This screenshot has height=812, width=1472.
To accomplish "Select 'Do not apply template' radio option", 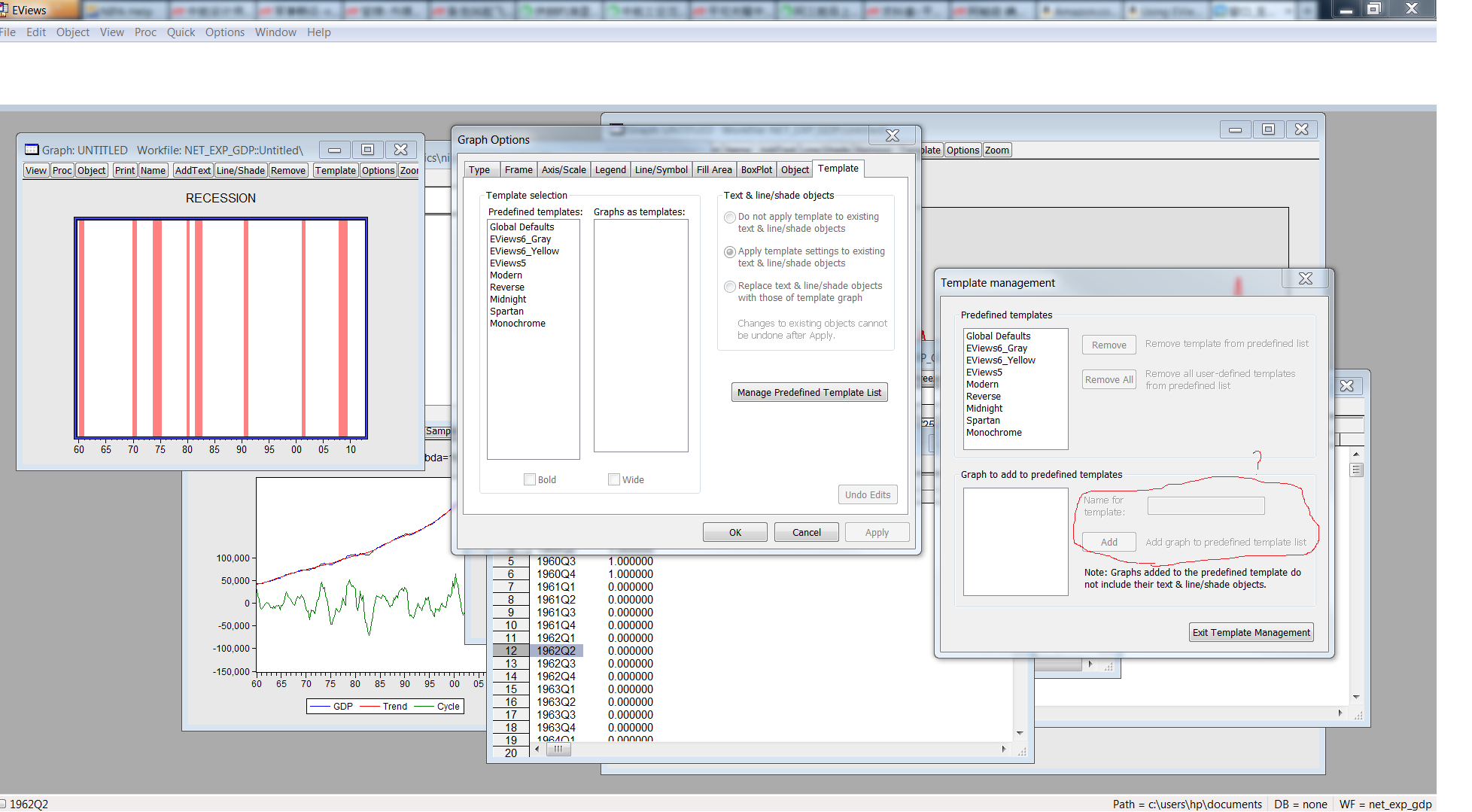I will point(729,217).
